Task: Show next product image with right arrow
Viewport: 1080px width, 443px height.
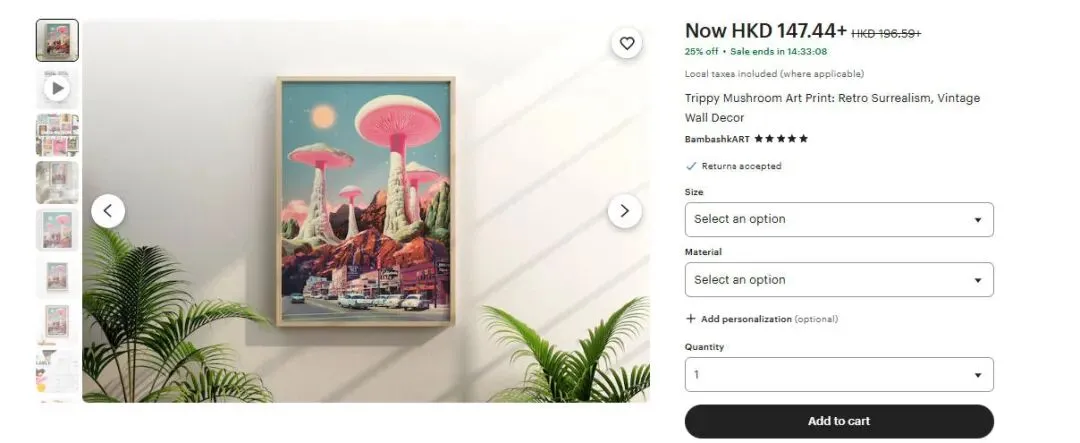Action: click(624, 211)
